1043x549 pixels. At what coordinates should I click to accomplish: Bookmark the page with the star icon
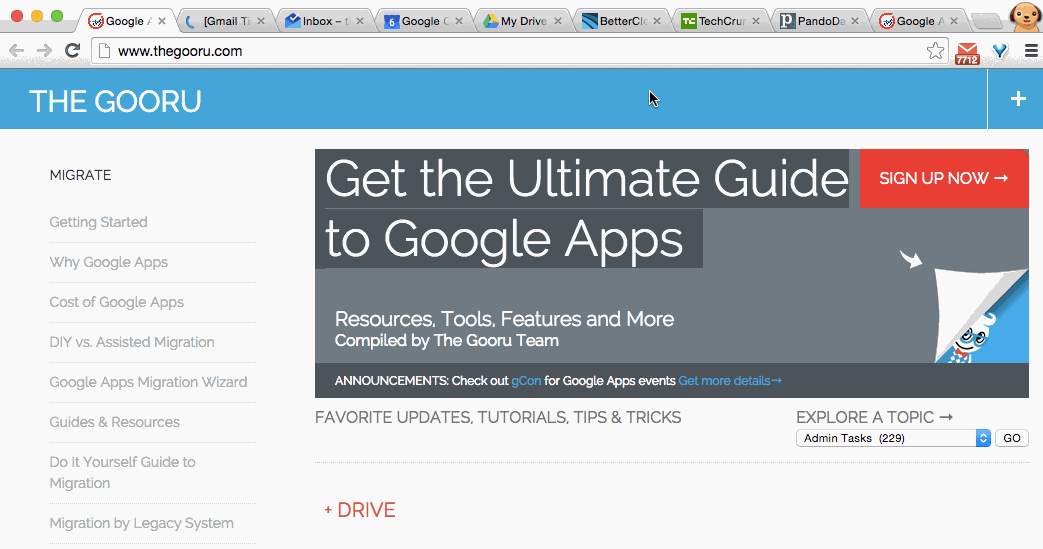click(x=935, y=51)
